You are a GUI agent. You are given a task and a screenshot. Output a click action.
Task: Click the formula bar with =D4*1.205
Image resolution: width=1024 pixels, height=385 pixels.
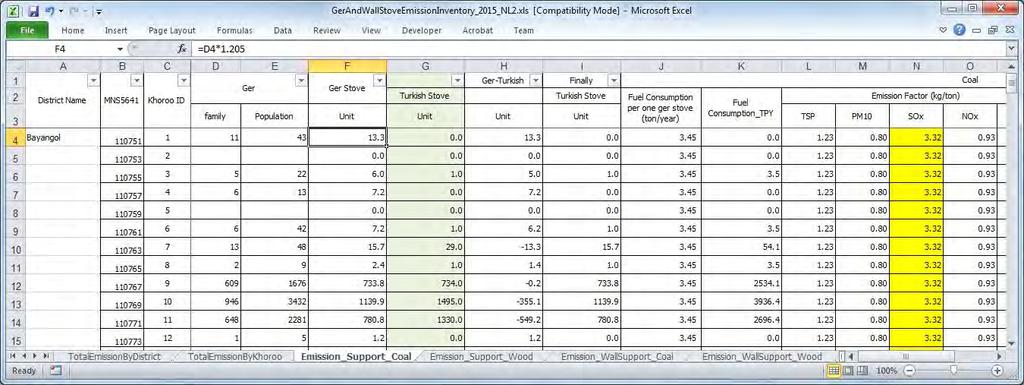(x=598, y=49)
